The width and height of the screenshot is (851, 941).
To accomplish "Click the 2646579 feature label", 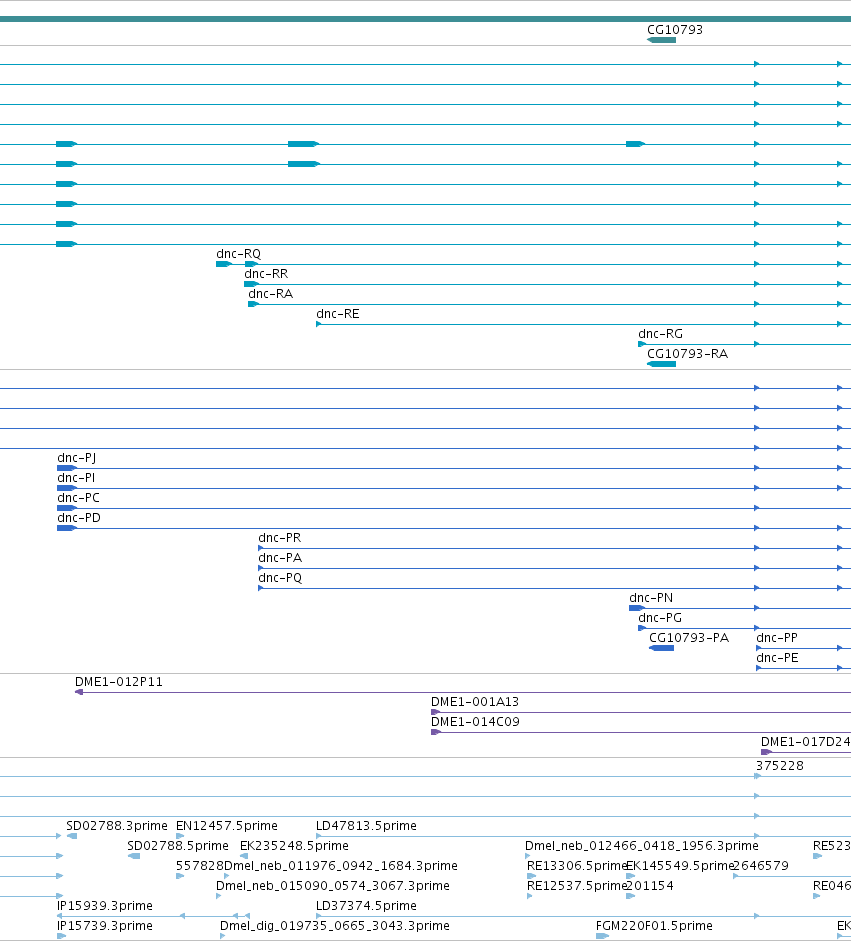I will click(761, 866).
